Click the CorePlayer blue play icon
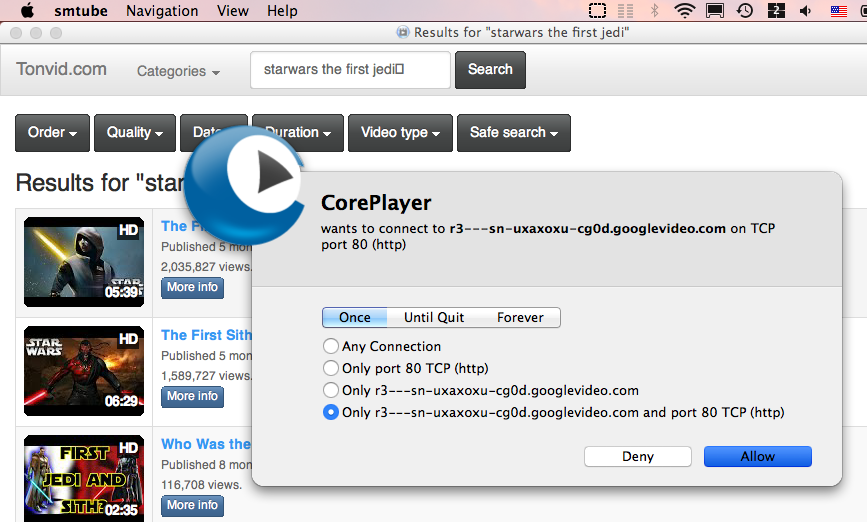 point(244,186)
